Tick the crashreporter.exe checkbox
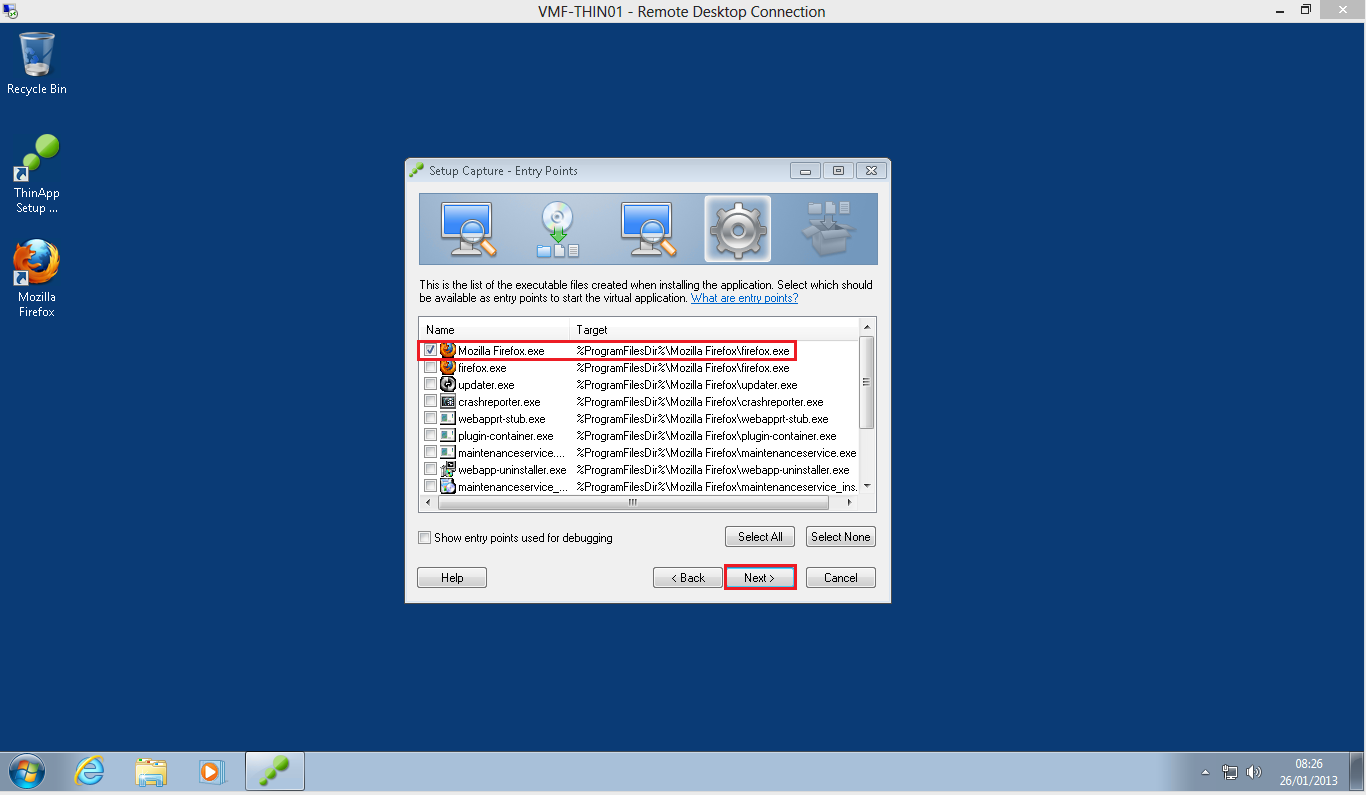The image size is (1366, 795). click(x=430, y=402)
